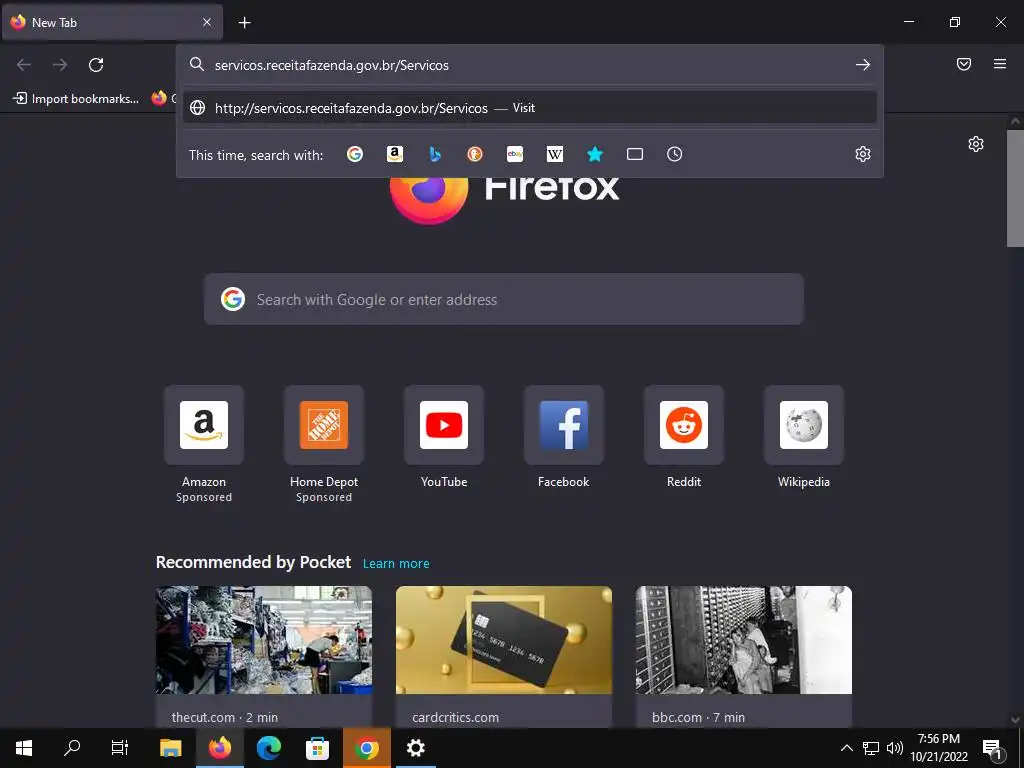The image size is (1024, 768).
Task: Open a new tab with plus button
Action: click(x=244, y=23)
